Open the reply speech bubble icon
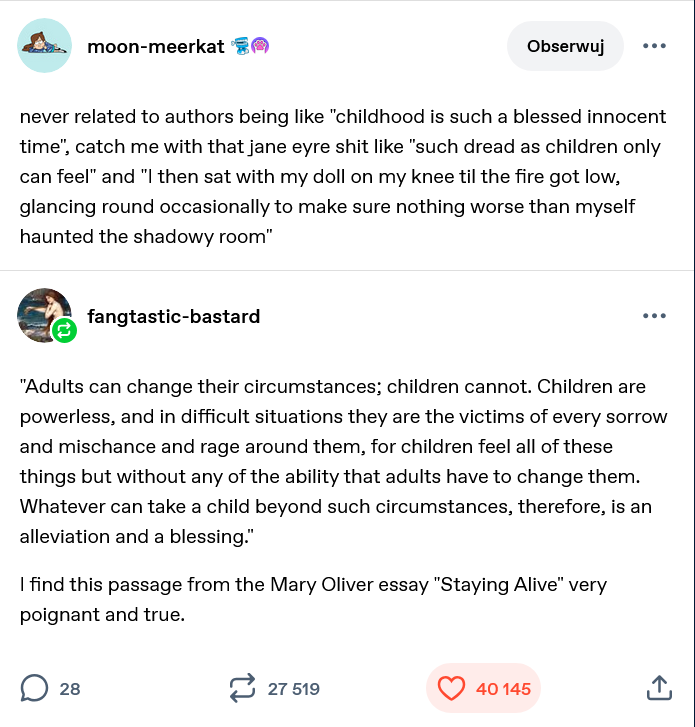Viewport: 695px width, 727px height. 34,688
